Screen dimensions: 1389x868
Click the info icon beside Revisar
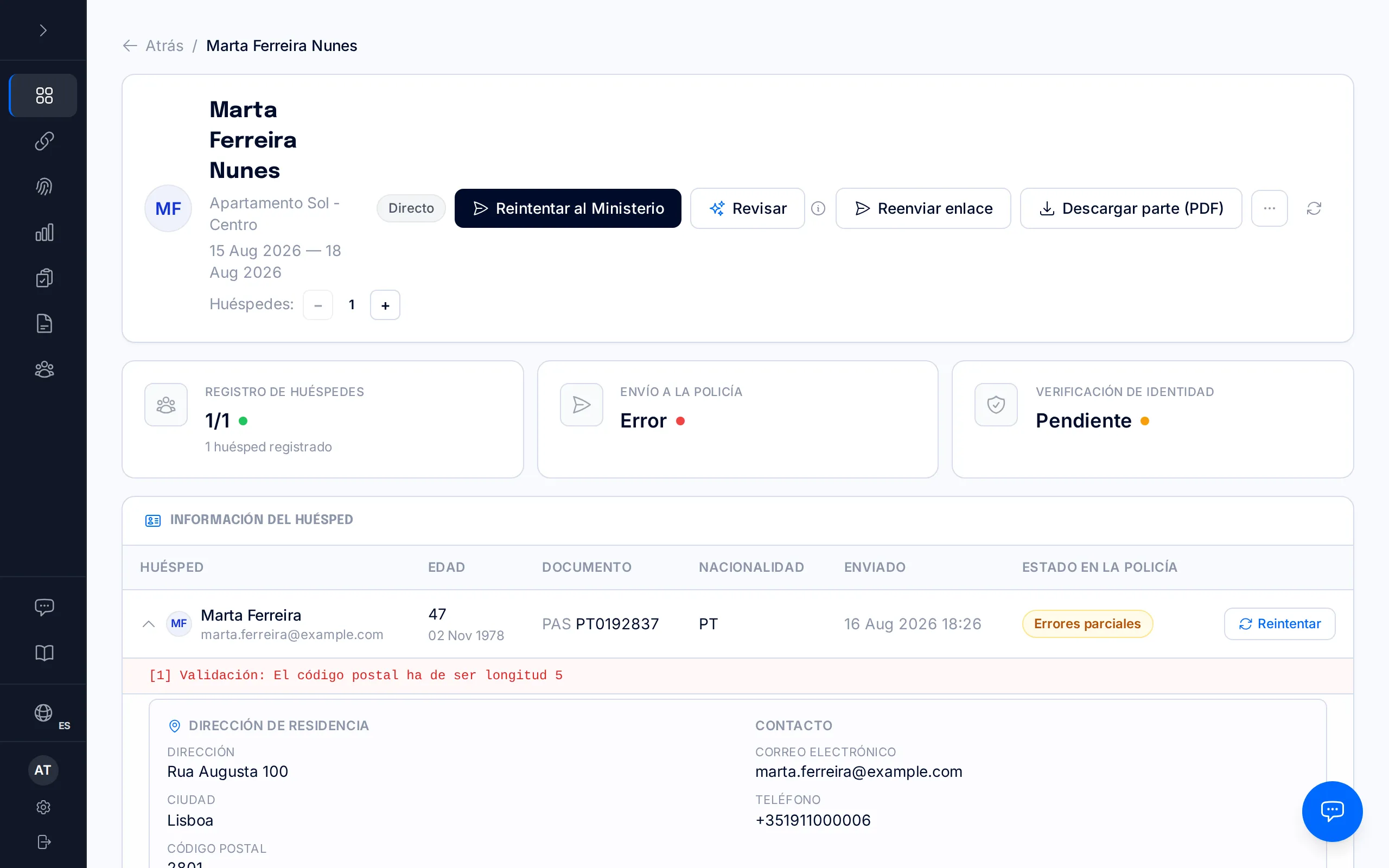(x=818, y=208)
